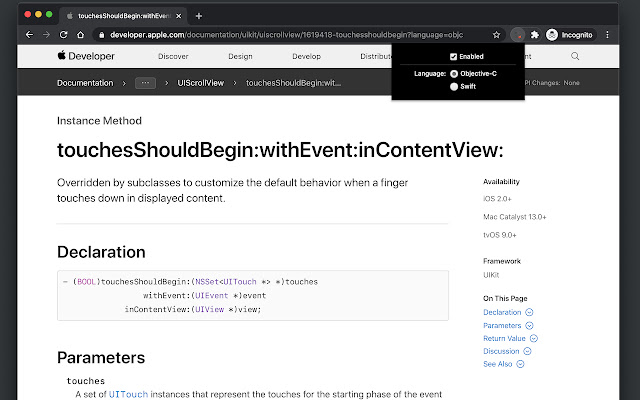Jump to Return Value via its arrow icon

533,338
